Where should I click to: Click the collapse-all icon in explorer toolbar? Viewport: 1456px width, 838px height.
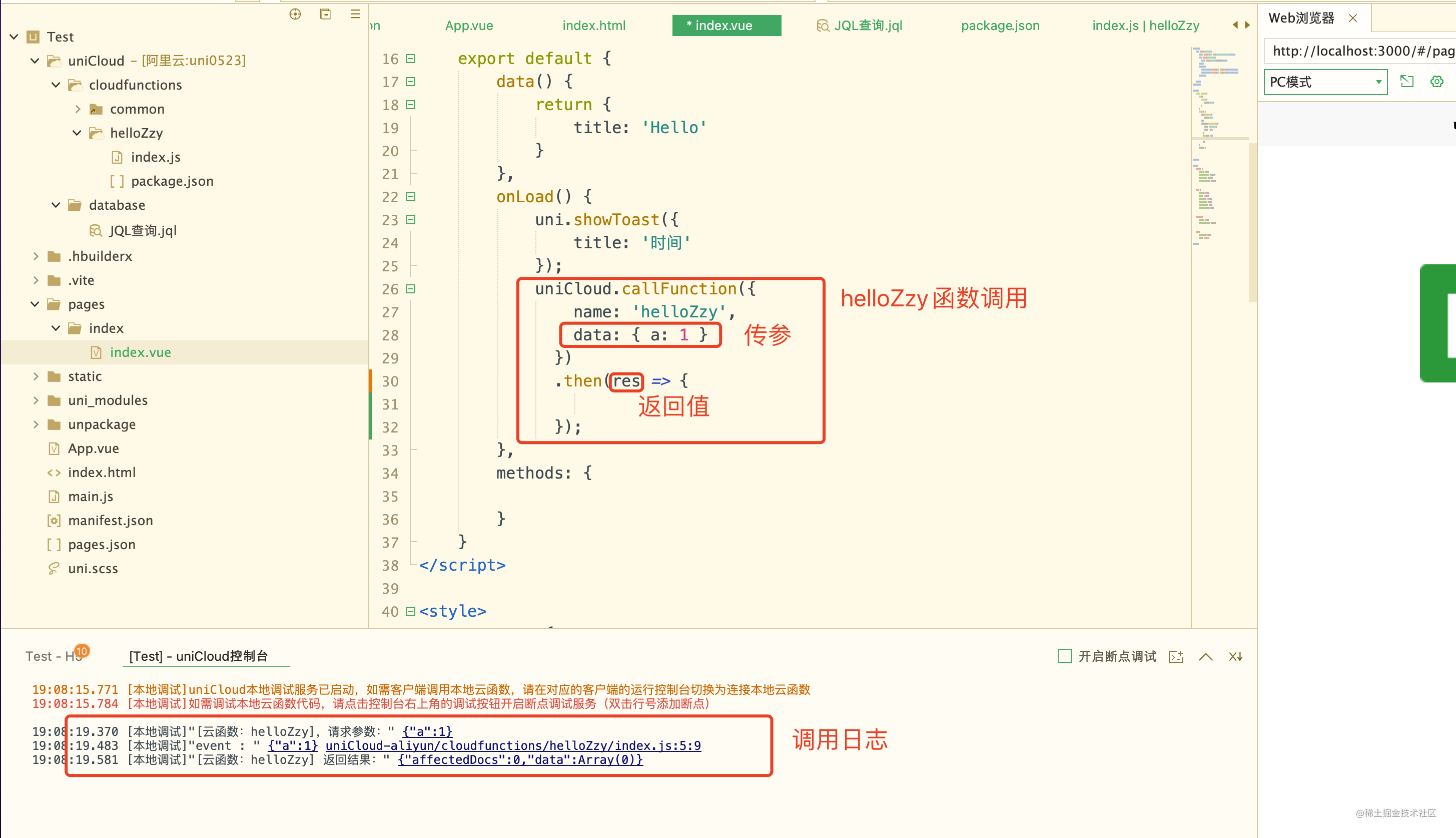pos(325,15)
